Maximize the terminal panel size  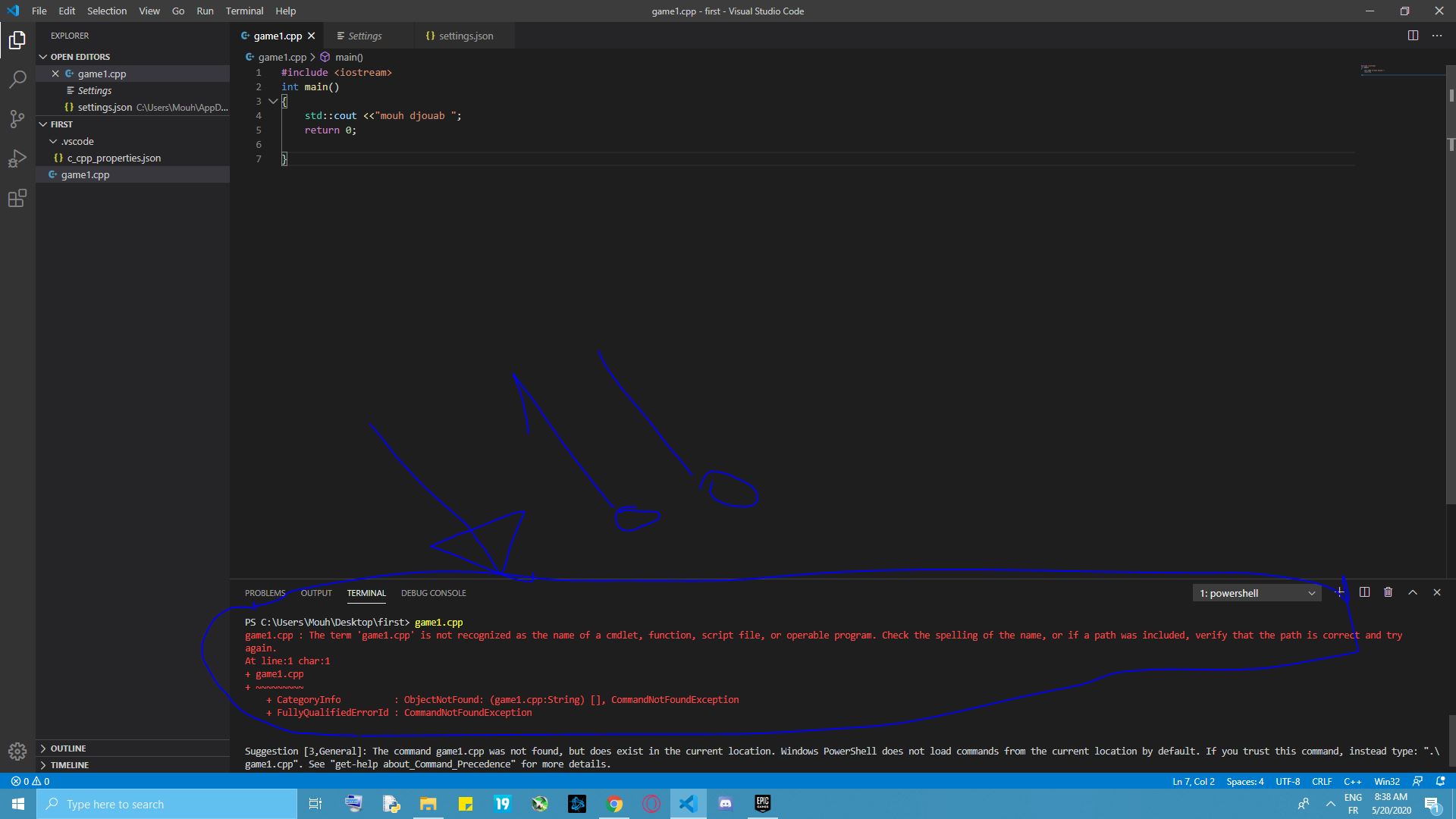(x=1413, y=592)
